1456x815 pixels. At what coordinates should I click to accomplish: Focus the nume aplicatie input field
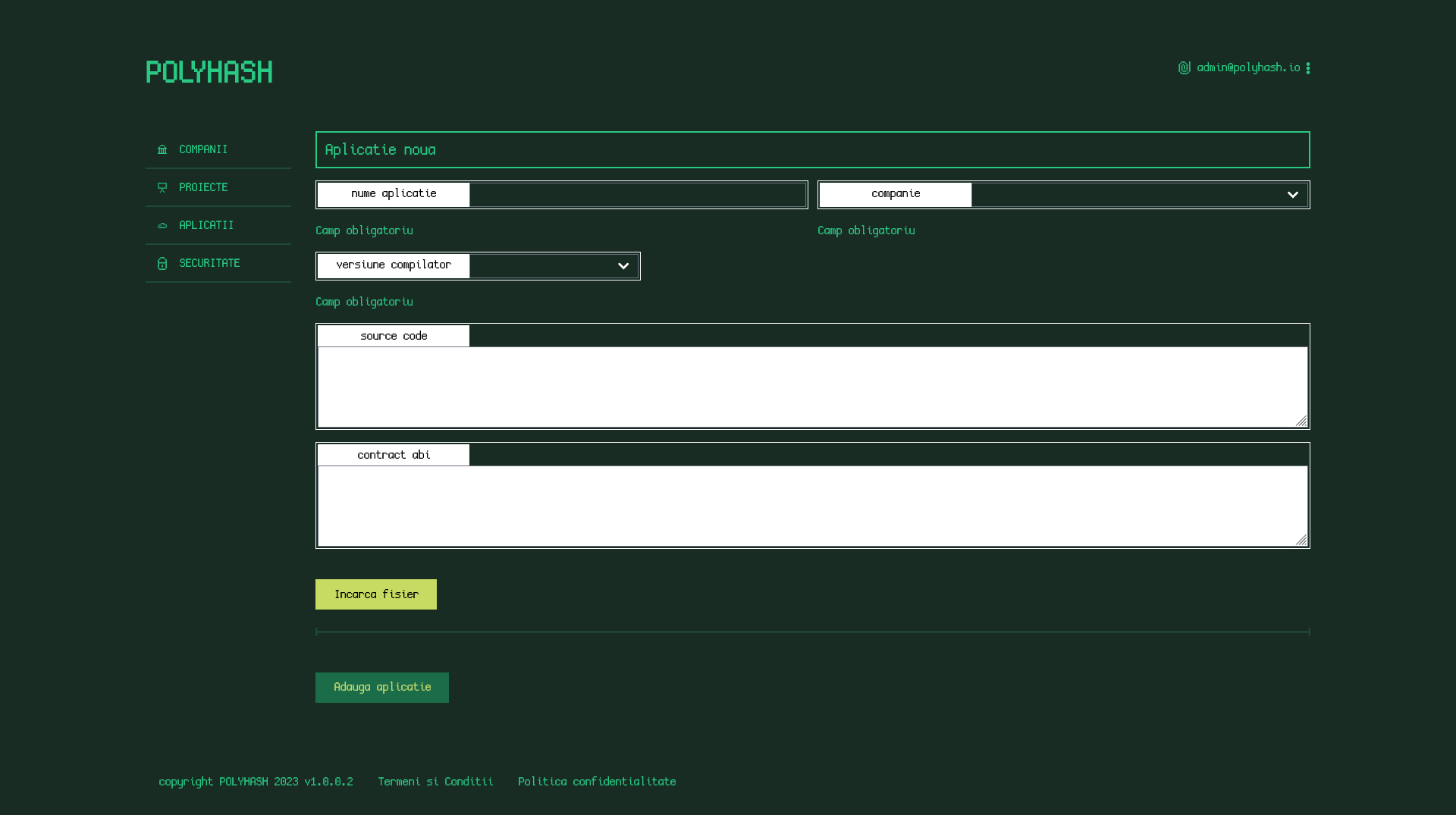coord(637,196)
